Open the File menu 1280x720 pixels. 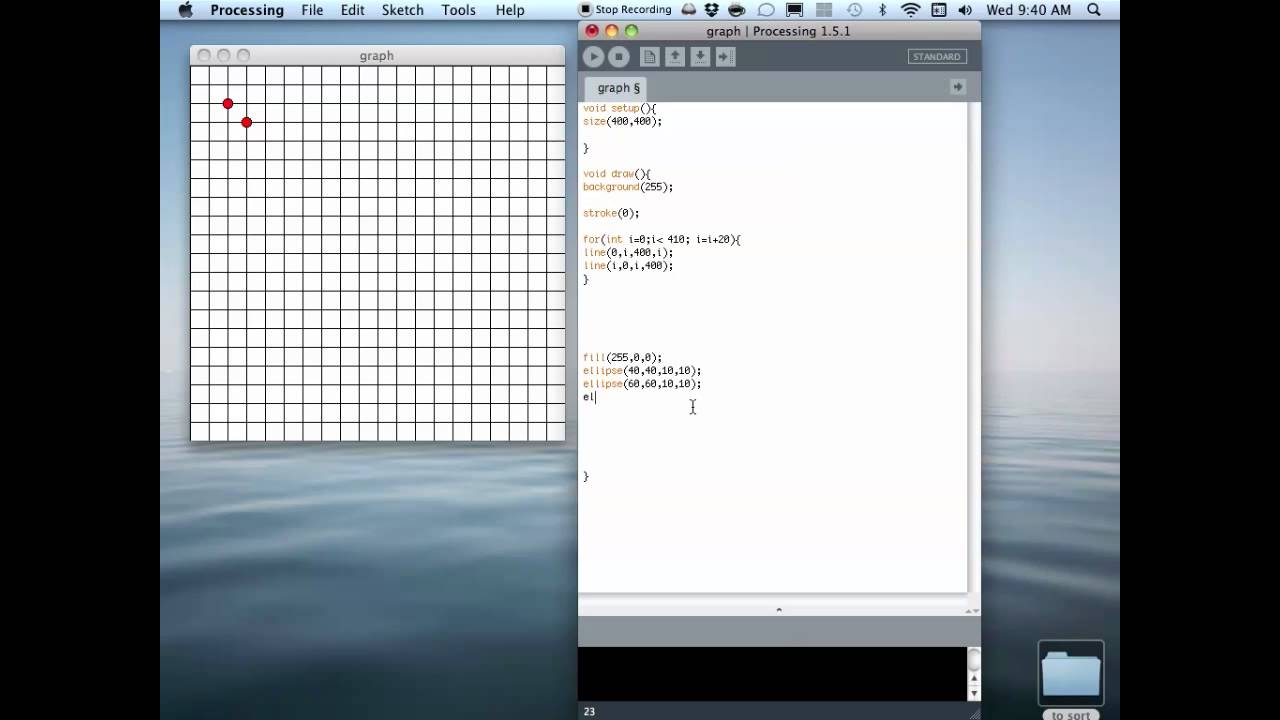click(x=312, y=10)
